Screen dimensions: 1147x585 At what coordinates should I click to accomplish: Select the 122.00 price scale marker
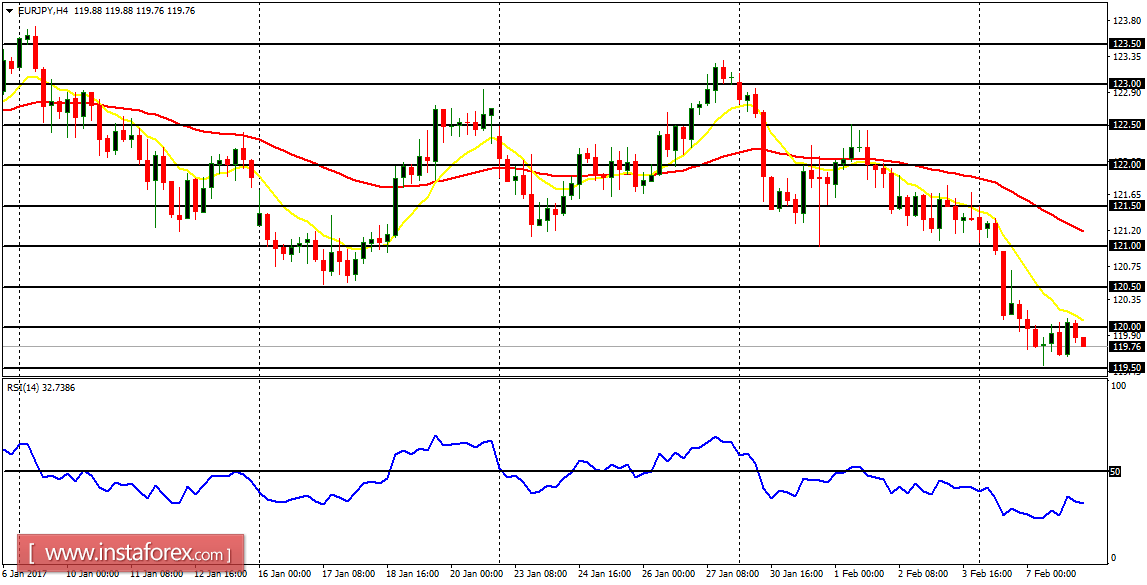pyautogui.click(x=1125, y=164)
